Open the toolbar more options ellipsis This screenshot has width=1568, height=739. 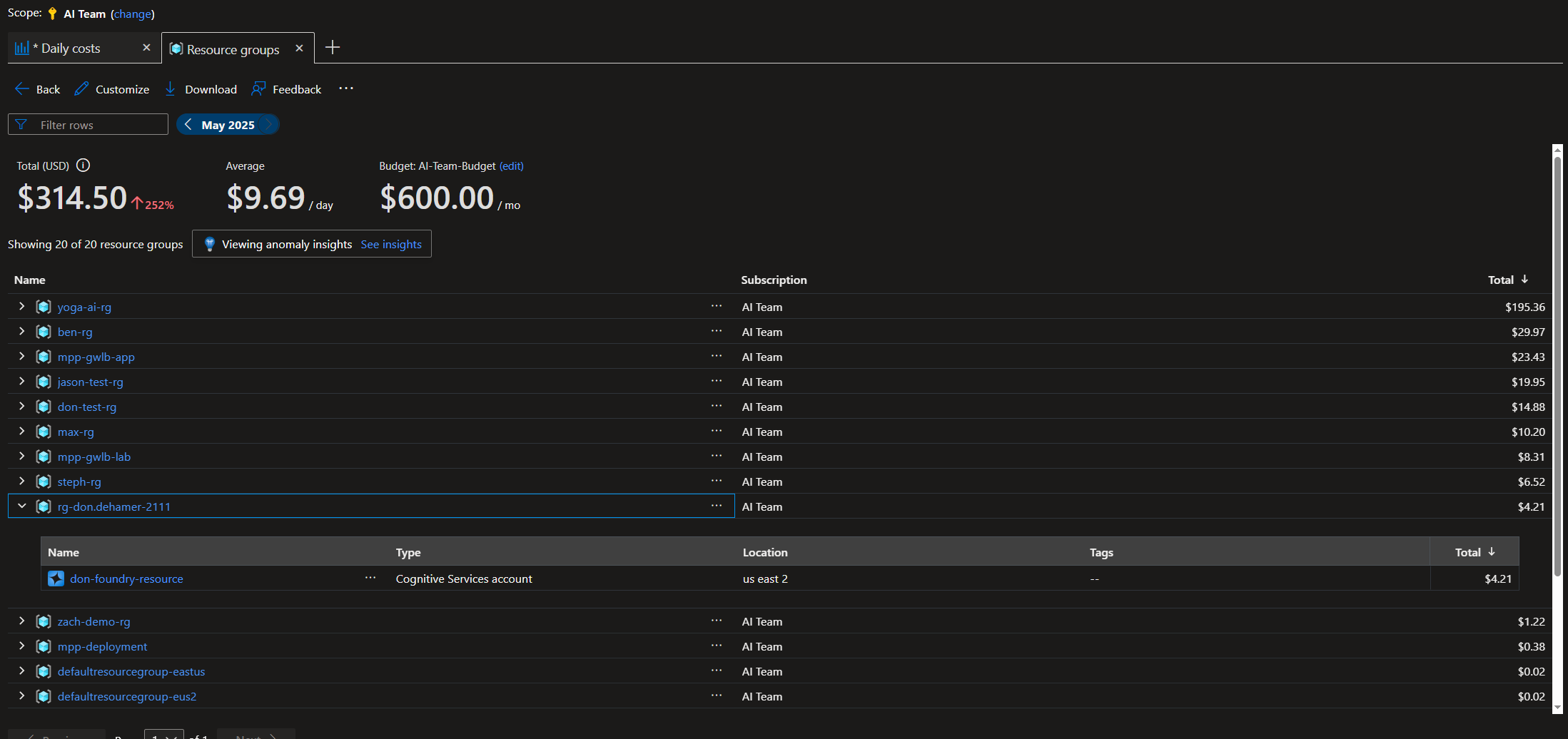click(x=346, y=88)
